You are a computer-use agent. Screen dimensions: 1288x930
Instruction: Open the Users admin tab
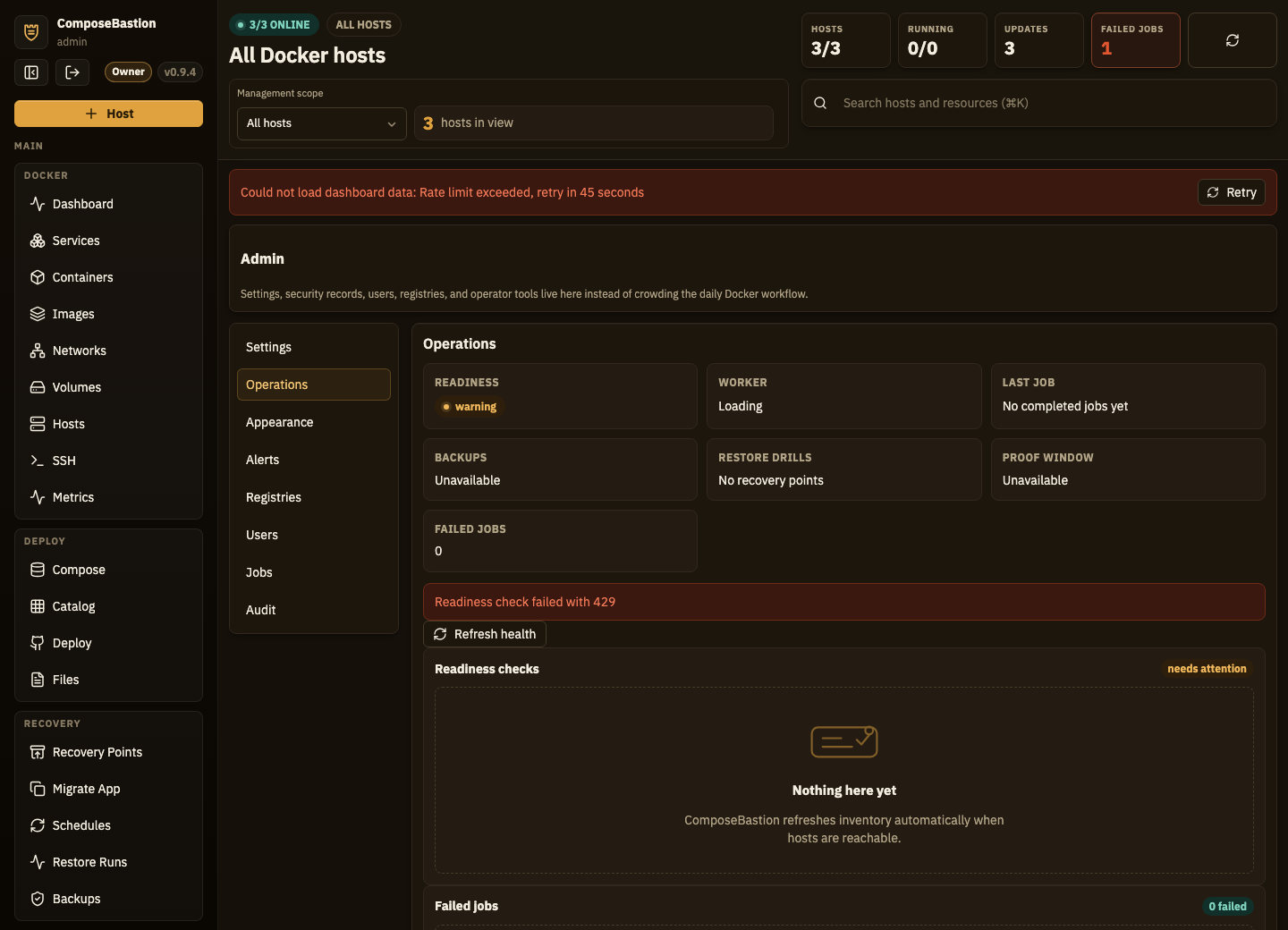[x=314, y=535]
